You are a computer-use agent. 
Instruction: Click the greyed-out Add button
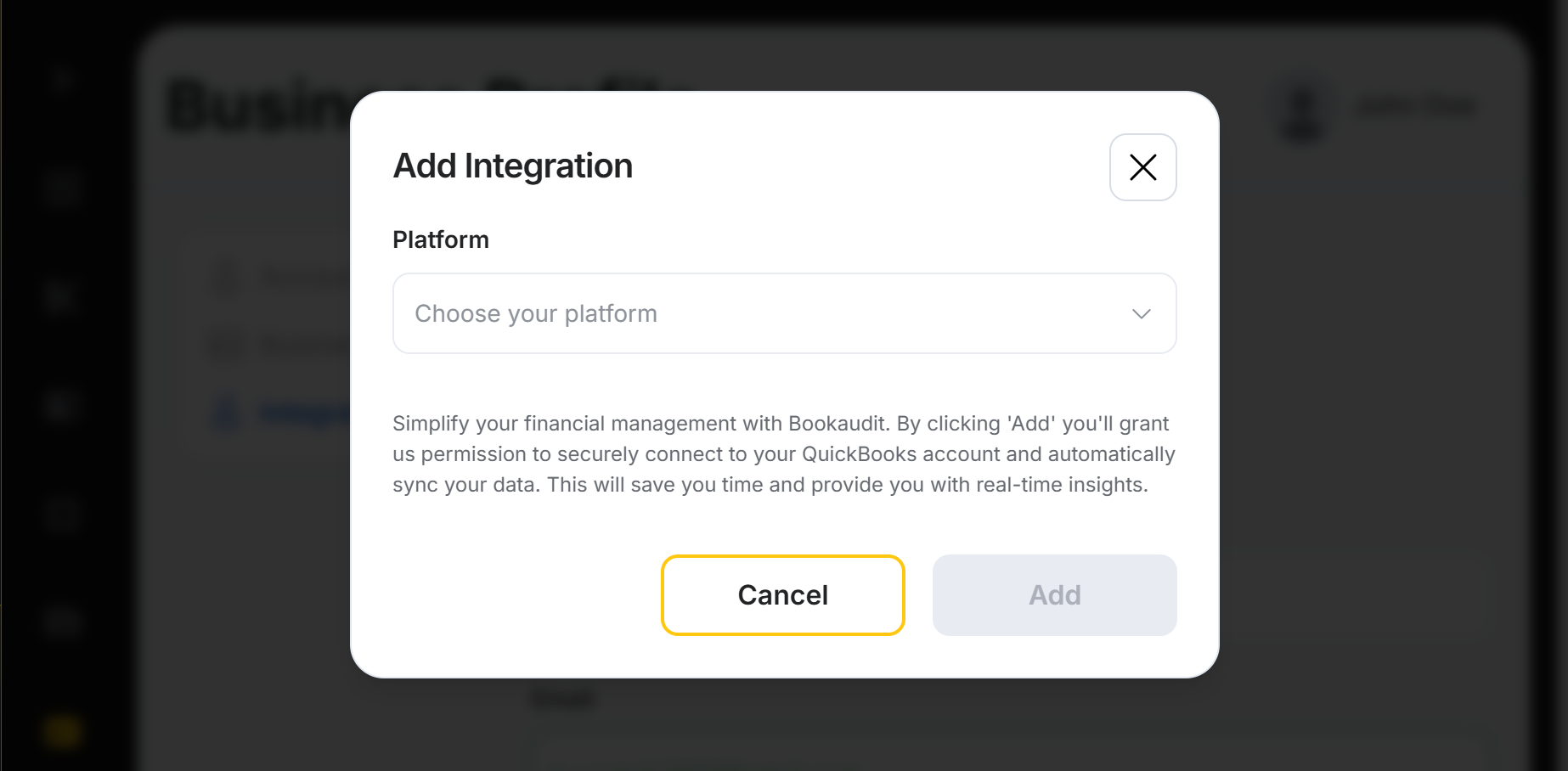(1054, 595)
